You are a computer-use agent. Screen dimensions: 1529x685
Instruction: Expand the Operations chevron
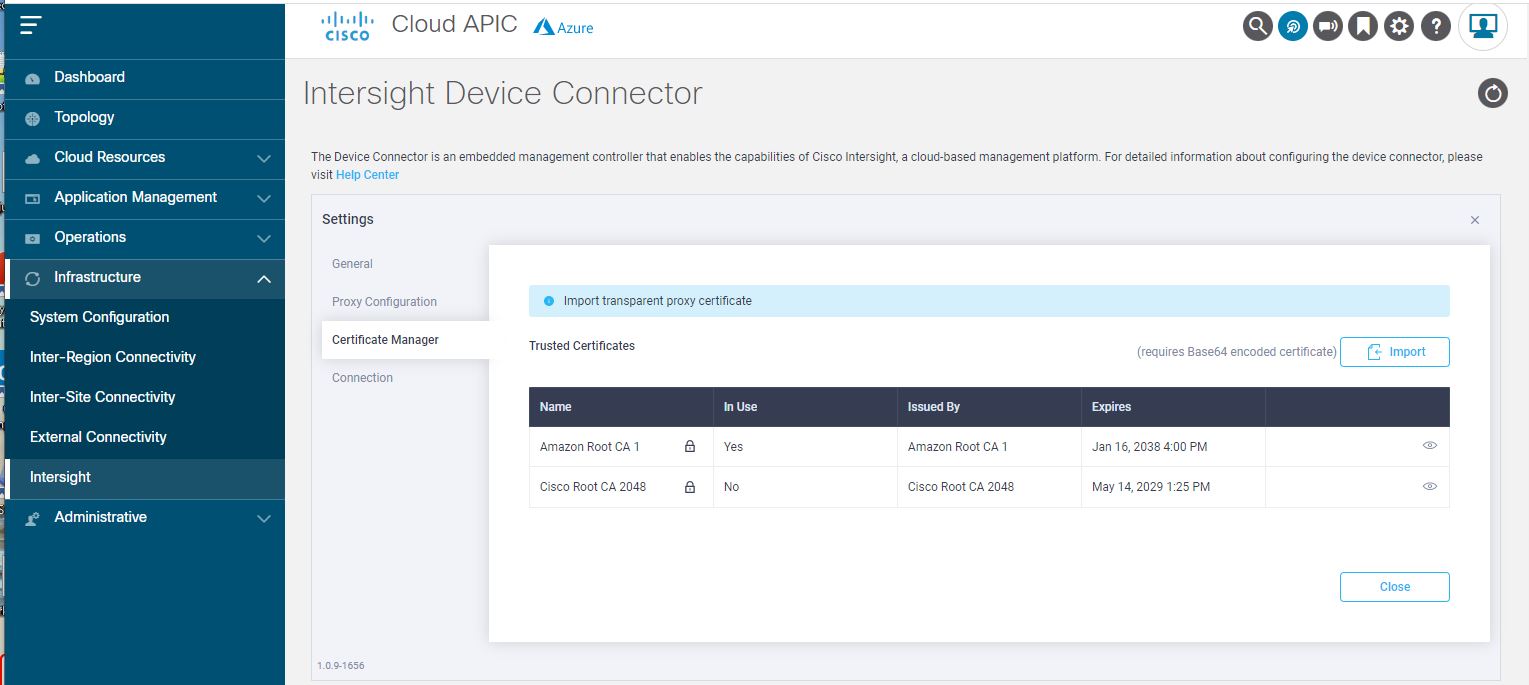pyautogui.click(x=264, y=238)
